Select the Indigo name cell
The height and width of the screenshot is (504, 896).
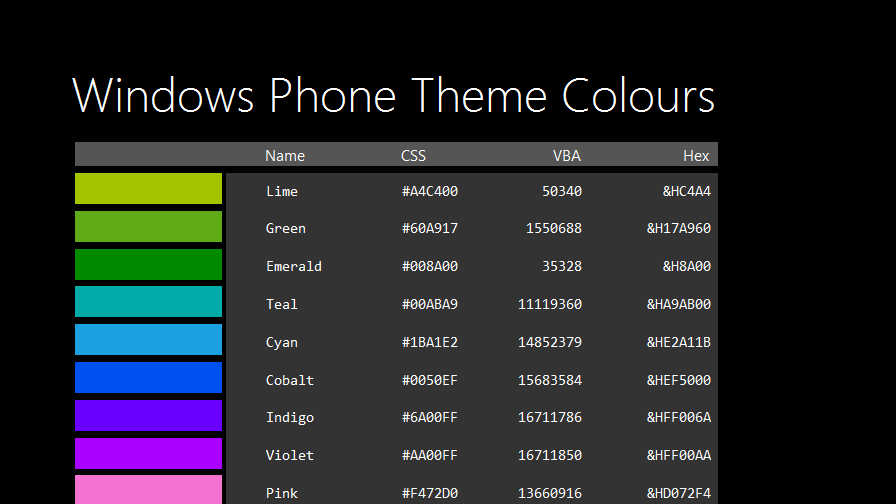[290, 418]
